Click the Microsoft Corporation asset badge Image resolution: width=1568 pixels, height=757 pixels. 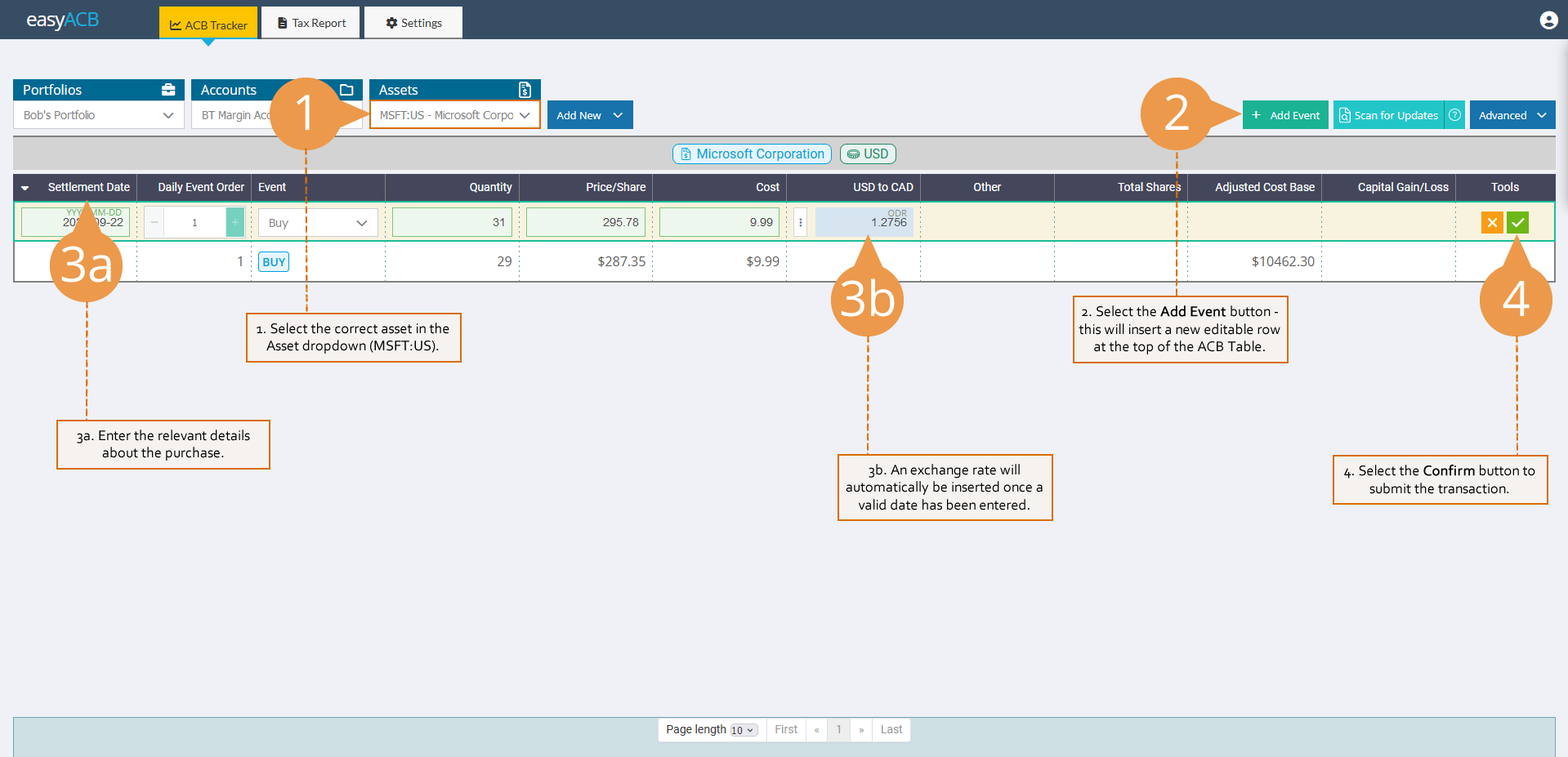tap(751, 154)
